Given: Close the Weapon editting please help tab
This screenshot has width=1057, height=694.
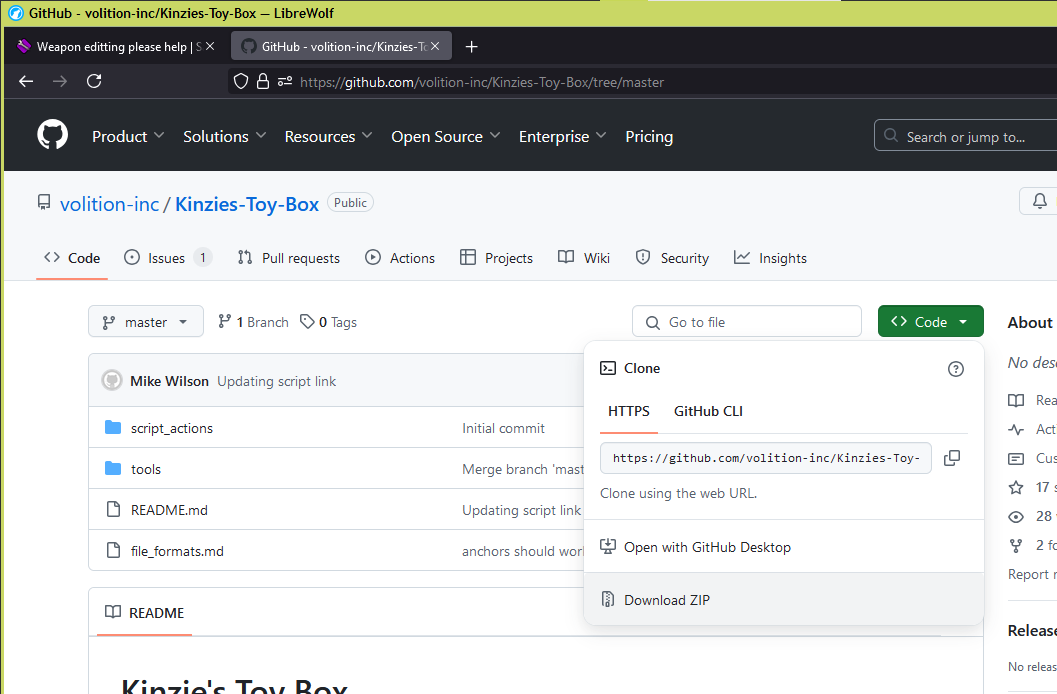Looking at the screenshot, I should click(x=210, y=46).
